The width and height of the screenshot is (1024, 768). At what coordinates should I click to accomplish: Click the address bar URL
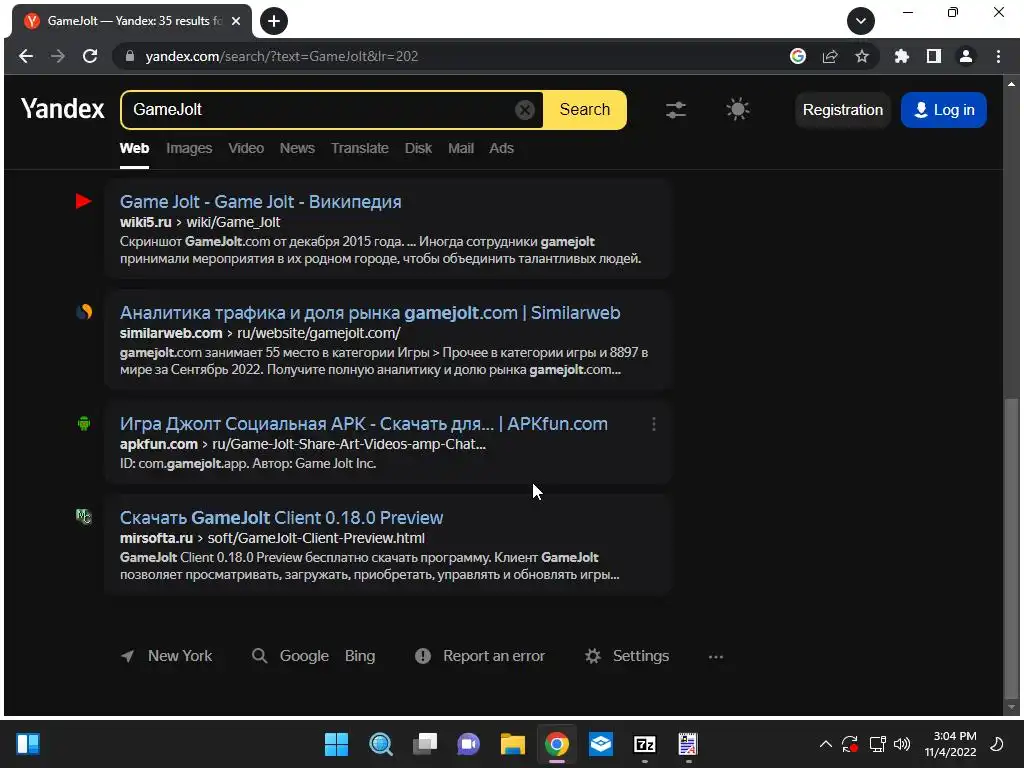pyautogui.click(x=281, y=56)
